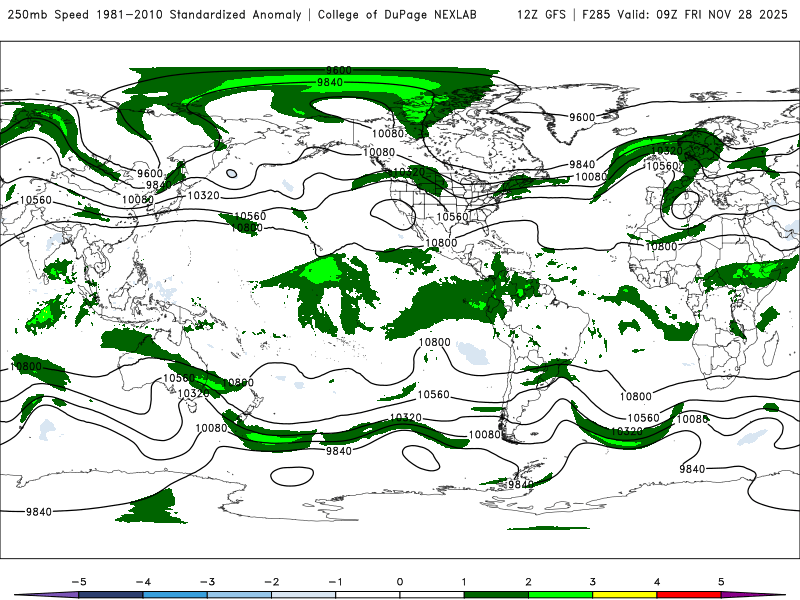Viewport: 800px width, 600px height.
Task: Click the 9840 label at the lower left edge
Action: (39, 512)
